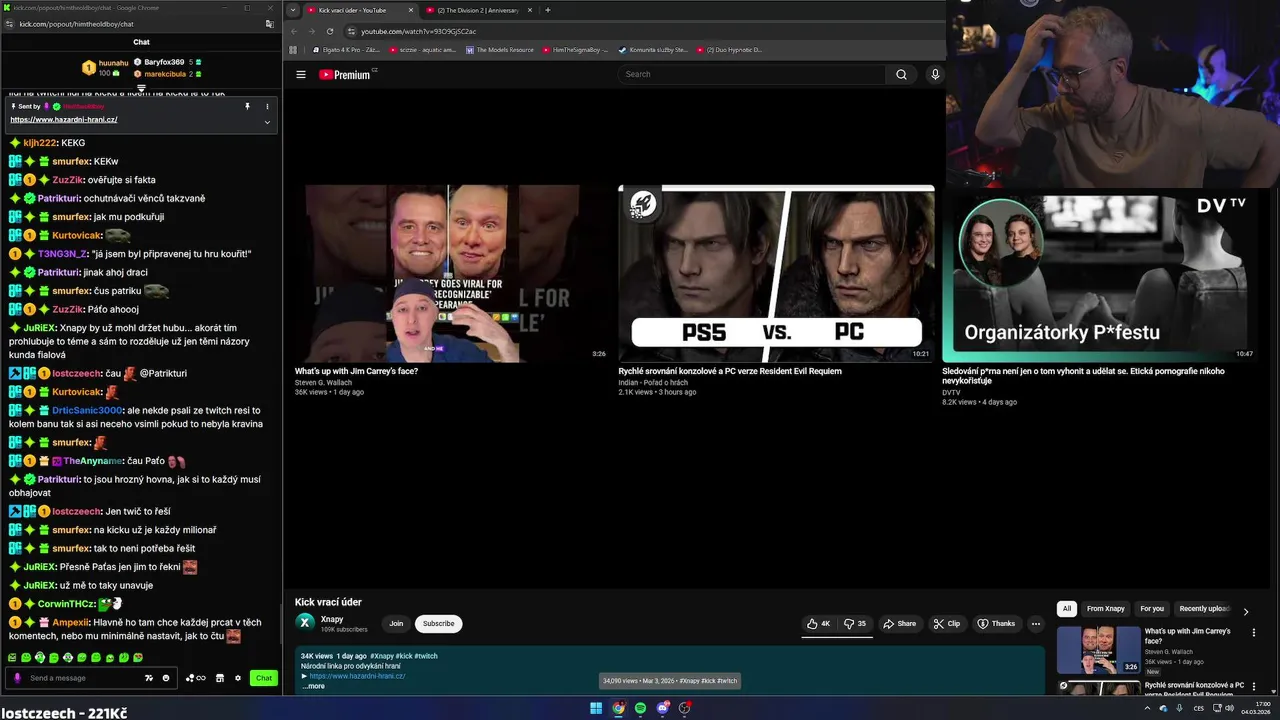
Task: Dislike the video showing 35
Action: (x=855, y=623)
